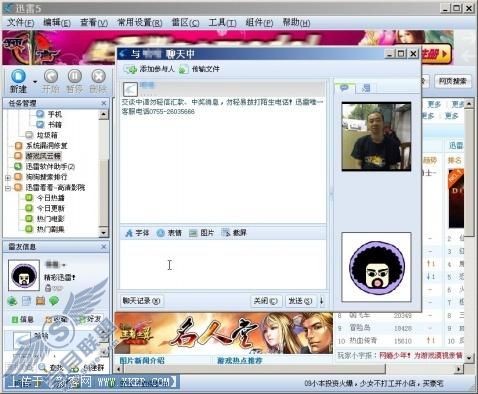The width and height of the screenshot is (478, 394).
Task: Switch to the 好友 tab
Action: [x=90, y=319]
